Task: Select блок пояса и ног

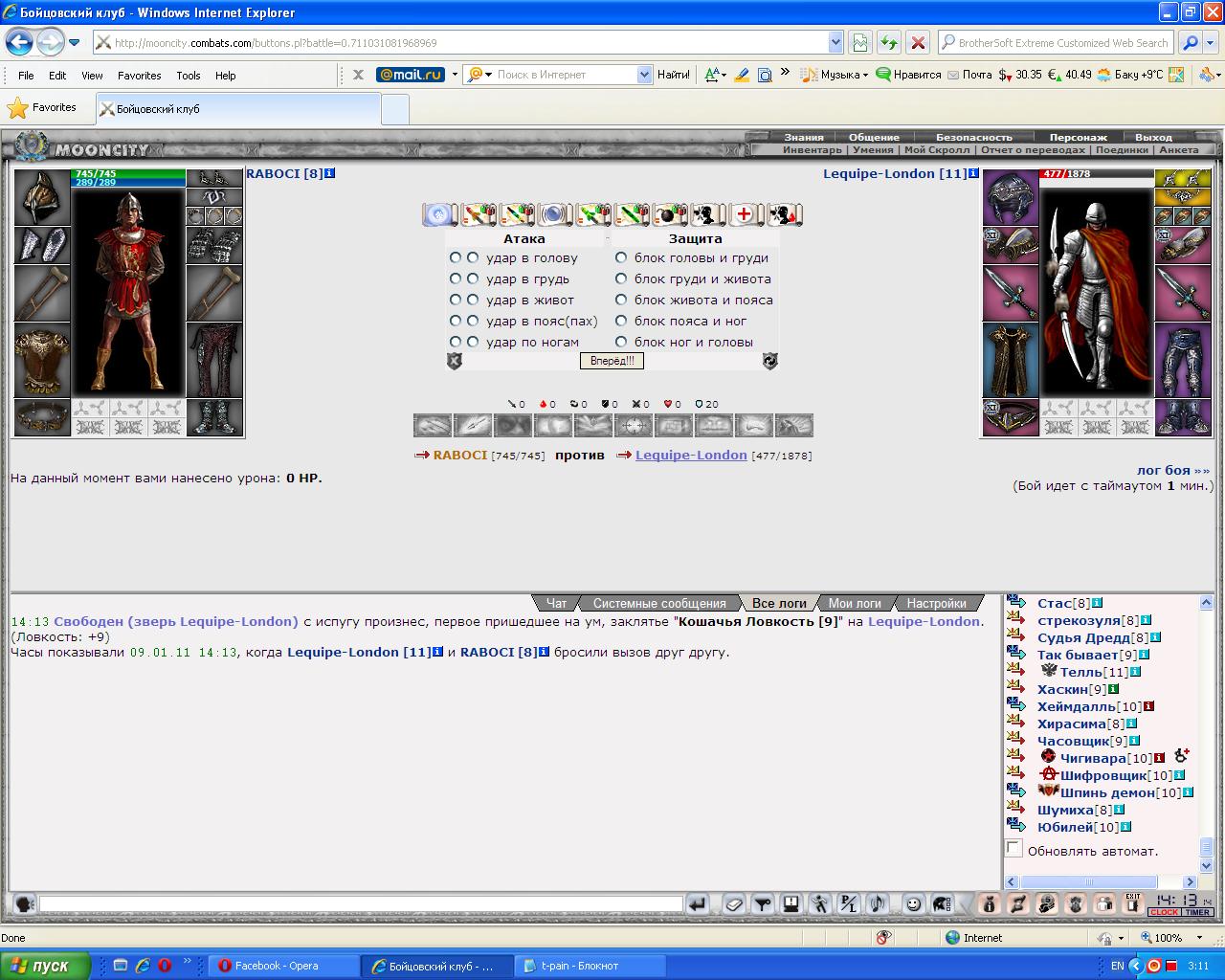Action: 621,322
